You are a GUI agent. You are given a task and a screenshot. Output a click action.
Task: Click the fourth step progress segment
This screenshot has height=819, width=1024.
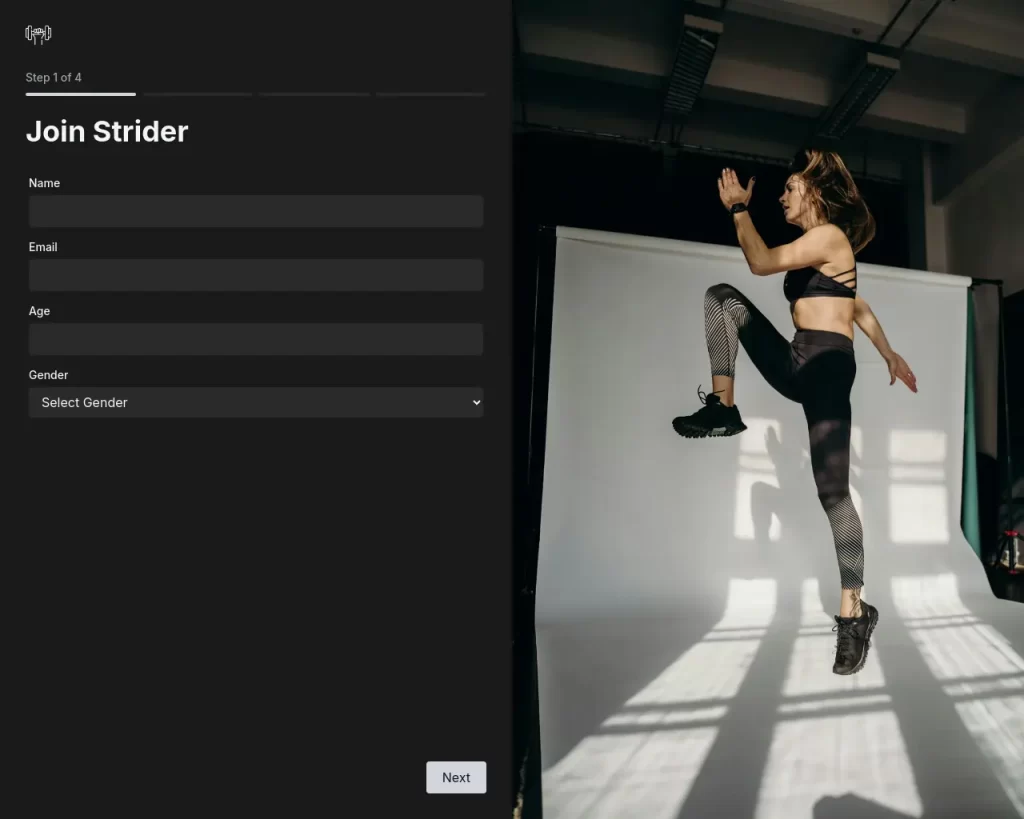coord(430,93)
